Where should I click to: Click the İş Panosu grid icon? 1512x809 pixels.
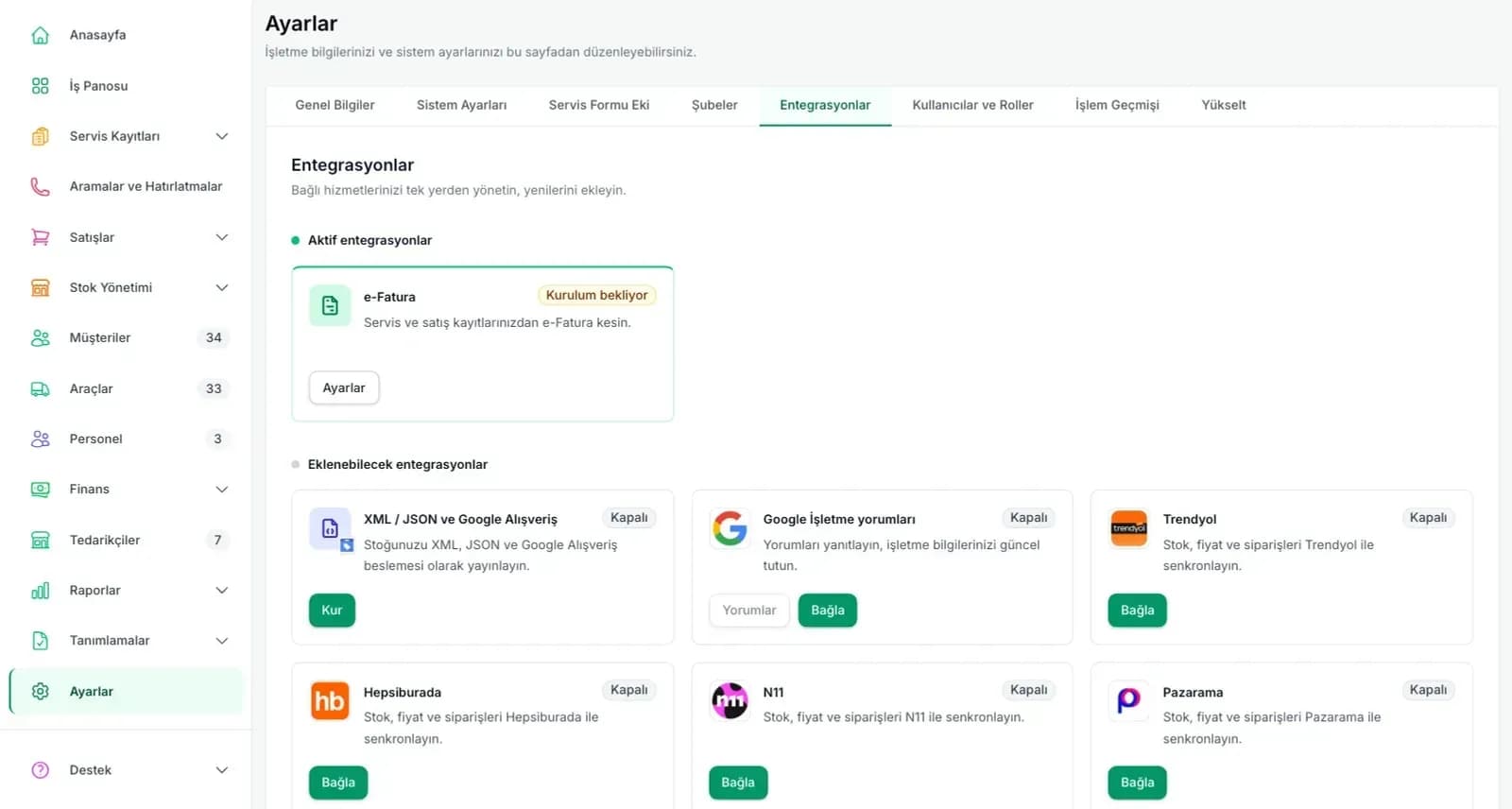[x=40, y=86]
